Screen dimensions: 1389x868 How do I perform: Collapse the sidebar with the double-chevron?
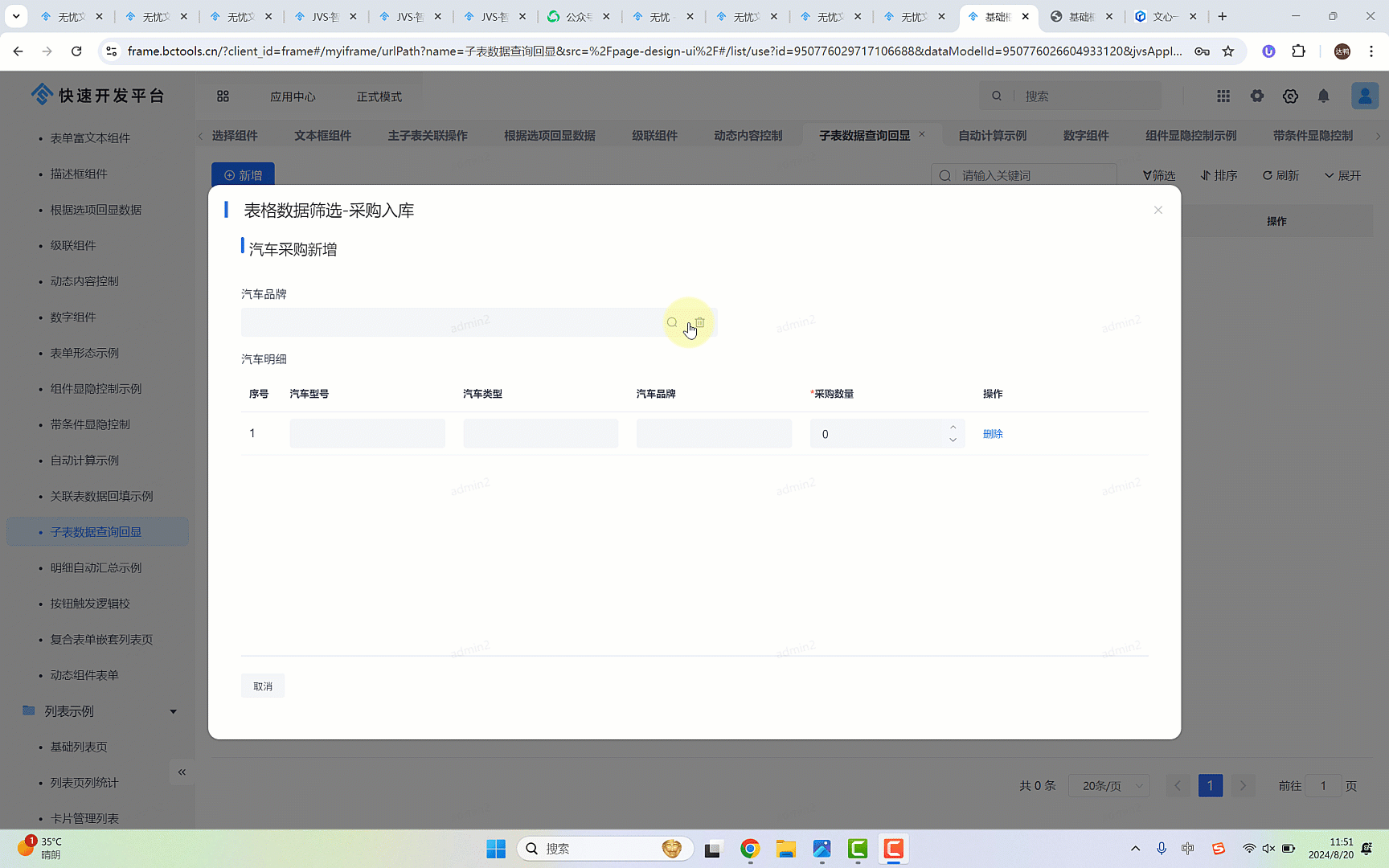[x=182, y=772]
